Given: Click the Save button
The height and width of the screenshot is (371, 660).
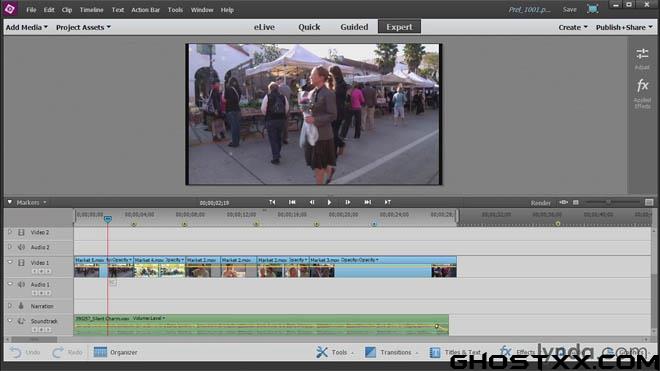Looking at the screenshot, I should coord(570,9).
